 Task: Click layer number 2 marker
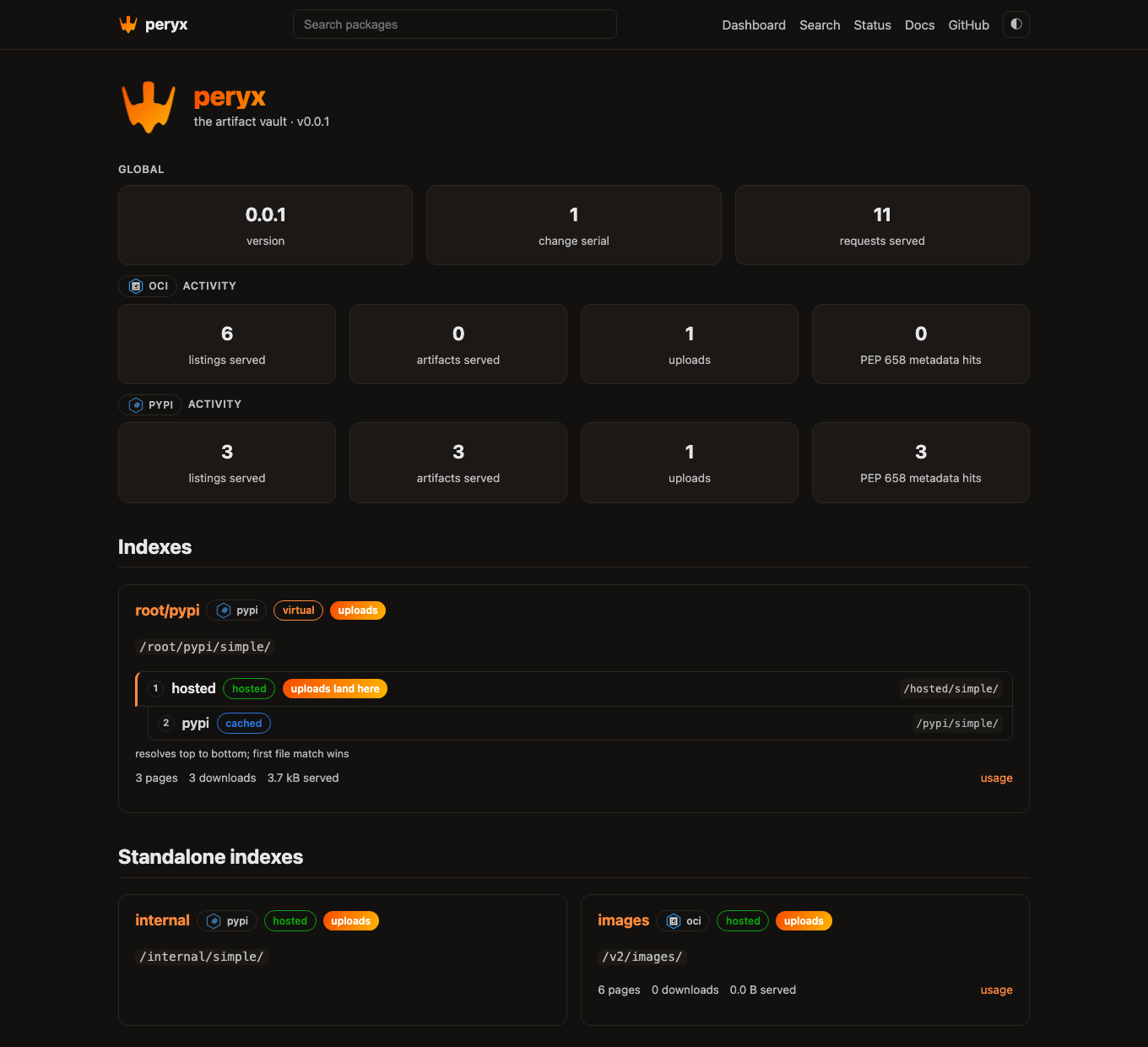(x=166, y=724)
